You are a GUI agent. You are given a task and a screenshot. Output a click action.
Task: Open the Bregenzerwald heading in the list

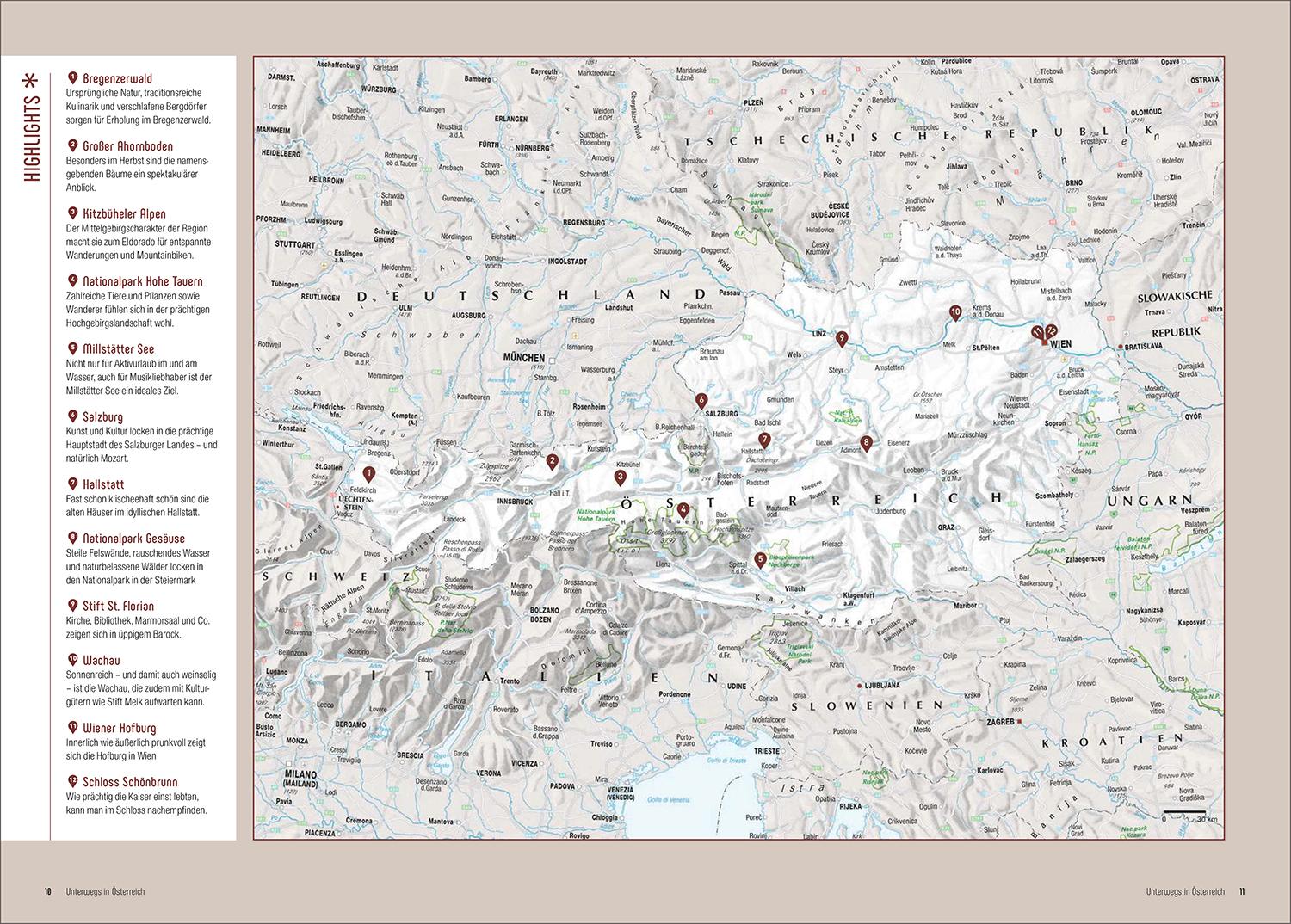click(117, 79)
